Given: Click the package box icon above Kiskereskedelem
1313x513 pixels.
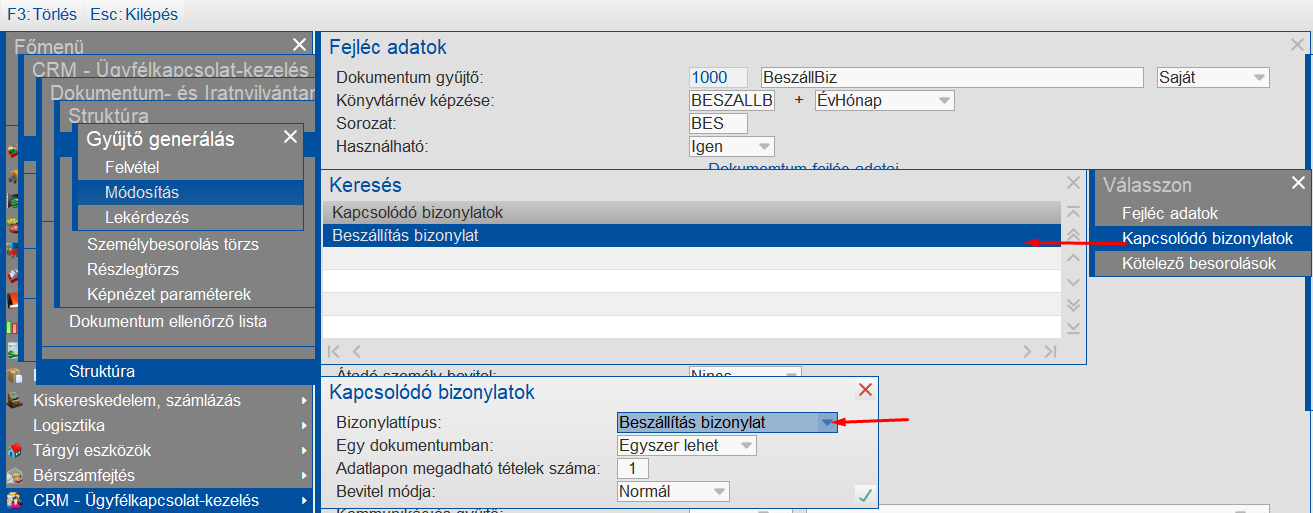Looking at the screenshot, I should [14, 376].
